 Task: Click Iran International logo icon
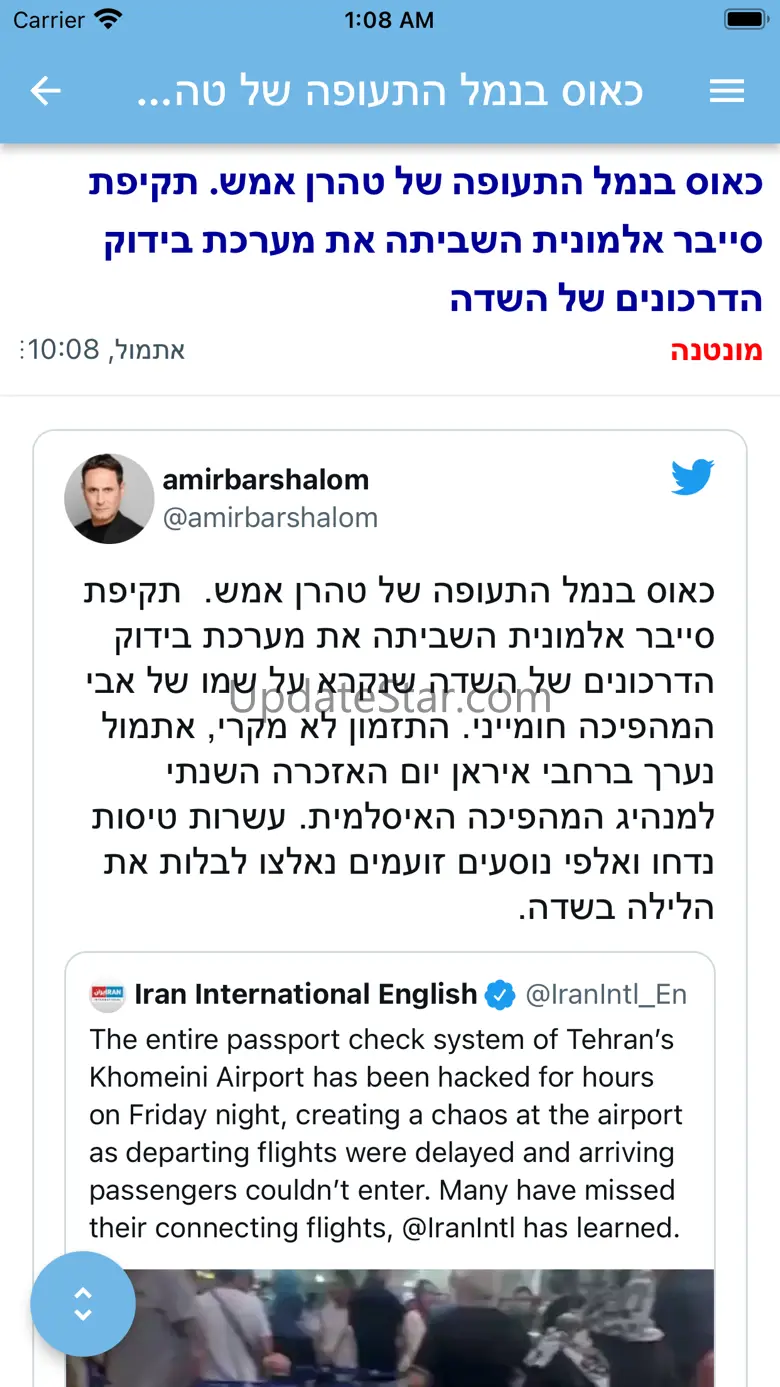[x=107, y=994]
